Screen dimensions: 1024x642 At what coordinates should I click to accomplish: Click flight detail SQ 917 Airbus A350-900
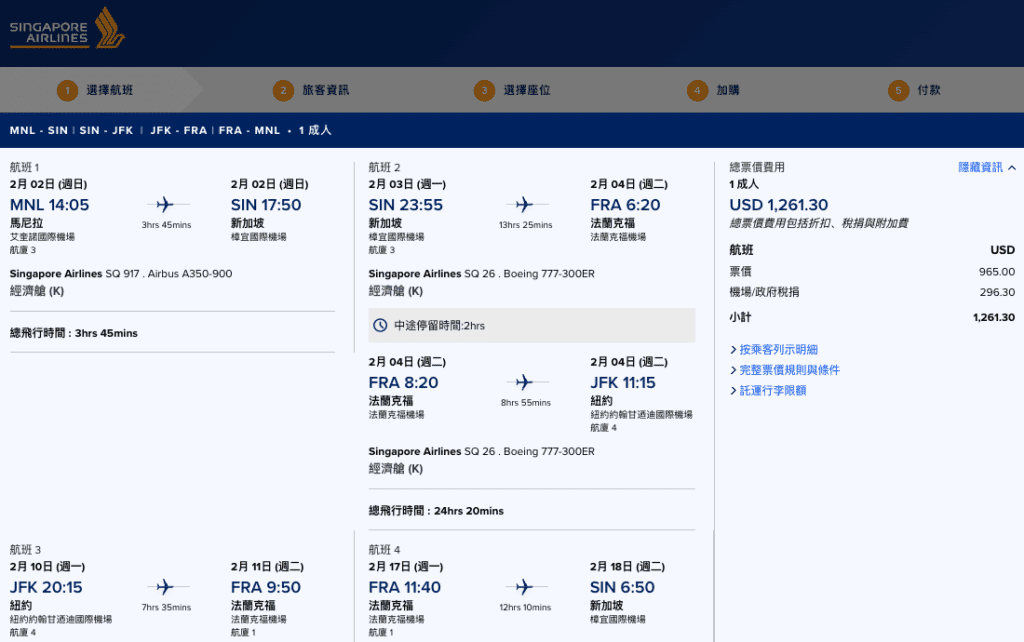coord(121,274)
